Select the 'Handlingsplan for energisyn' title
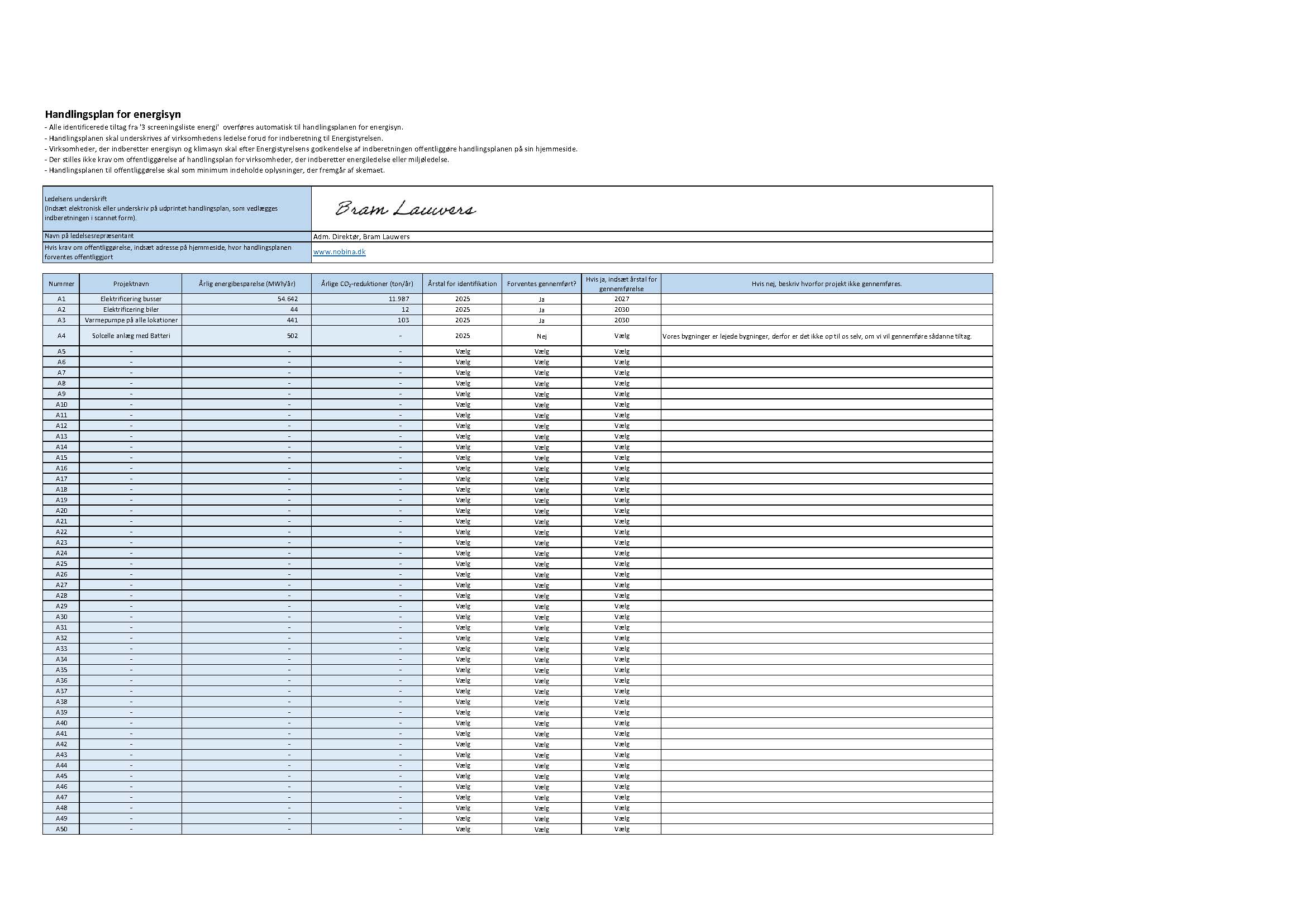 pos(113,115)
